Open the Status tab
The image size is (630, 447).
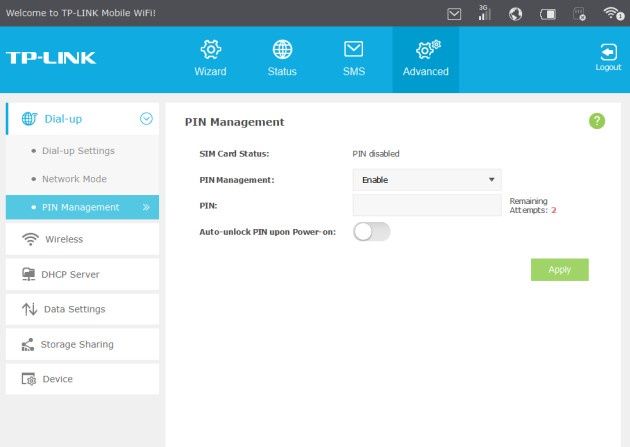click(282, 59)
